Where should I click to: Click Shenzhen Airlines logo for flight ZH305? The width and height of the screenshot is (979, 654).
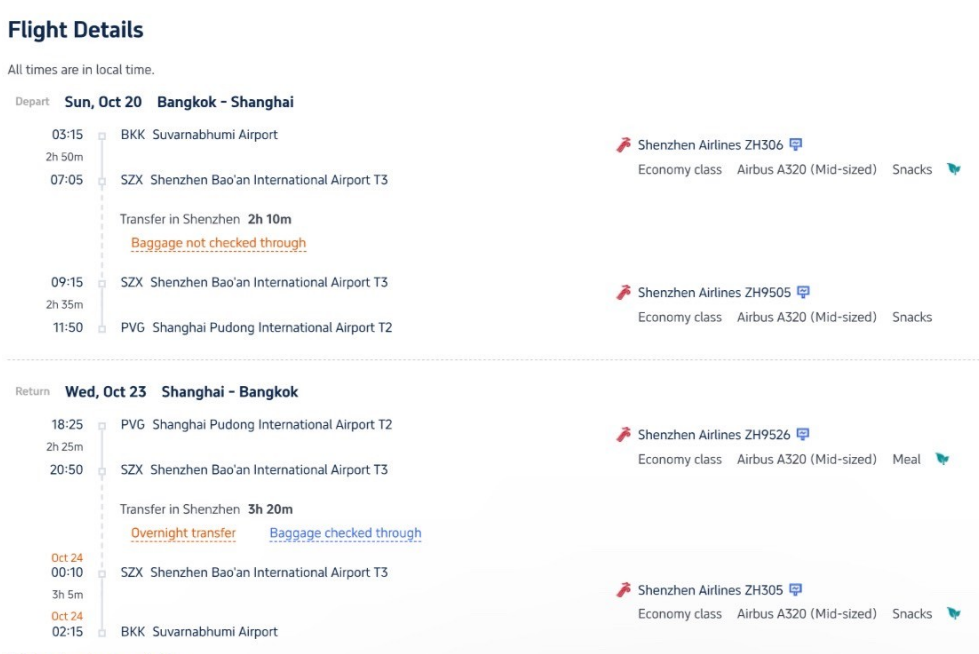click(x=624, y=590)
